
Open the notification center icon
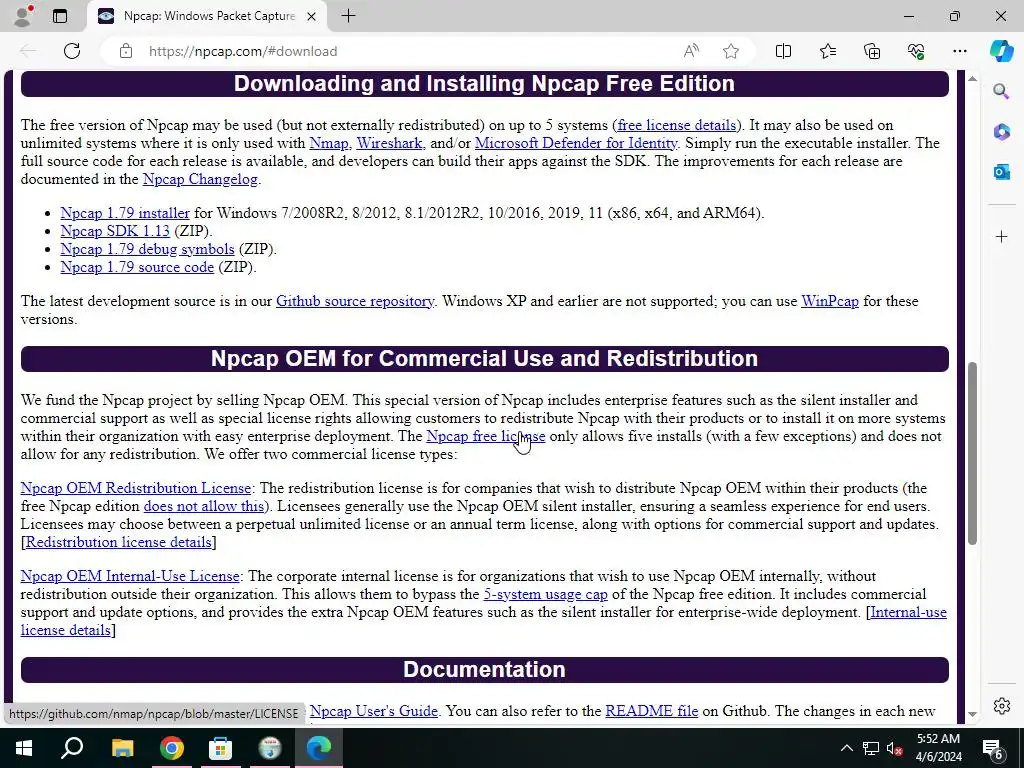993,748
